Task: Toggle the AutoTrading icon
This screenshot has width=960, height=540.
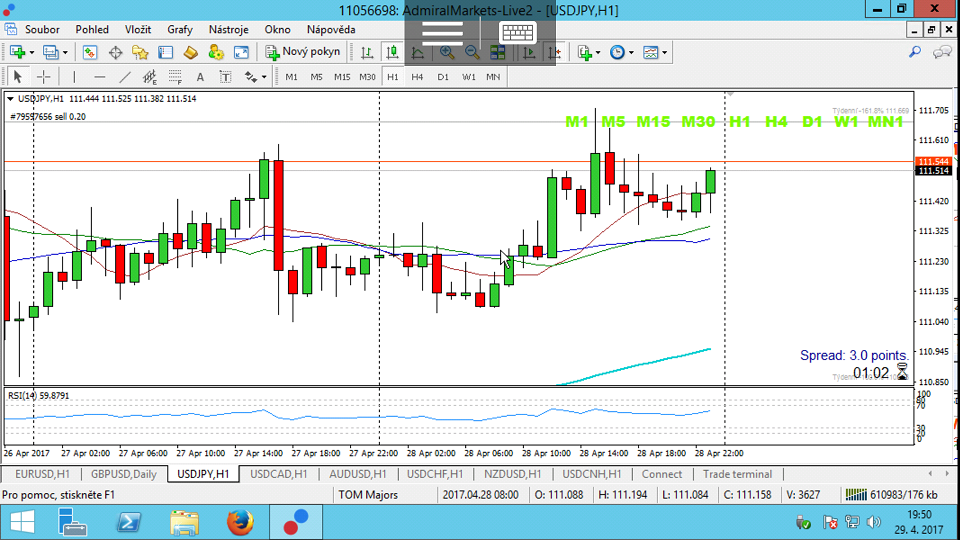Action: coord(216,53)
